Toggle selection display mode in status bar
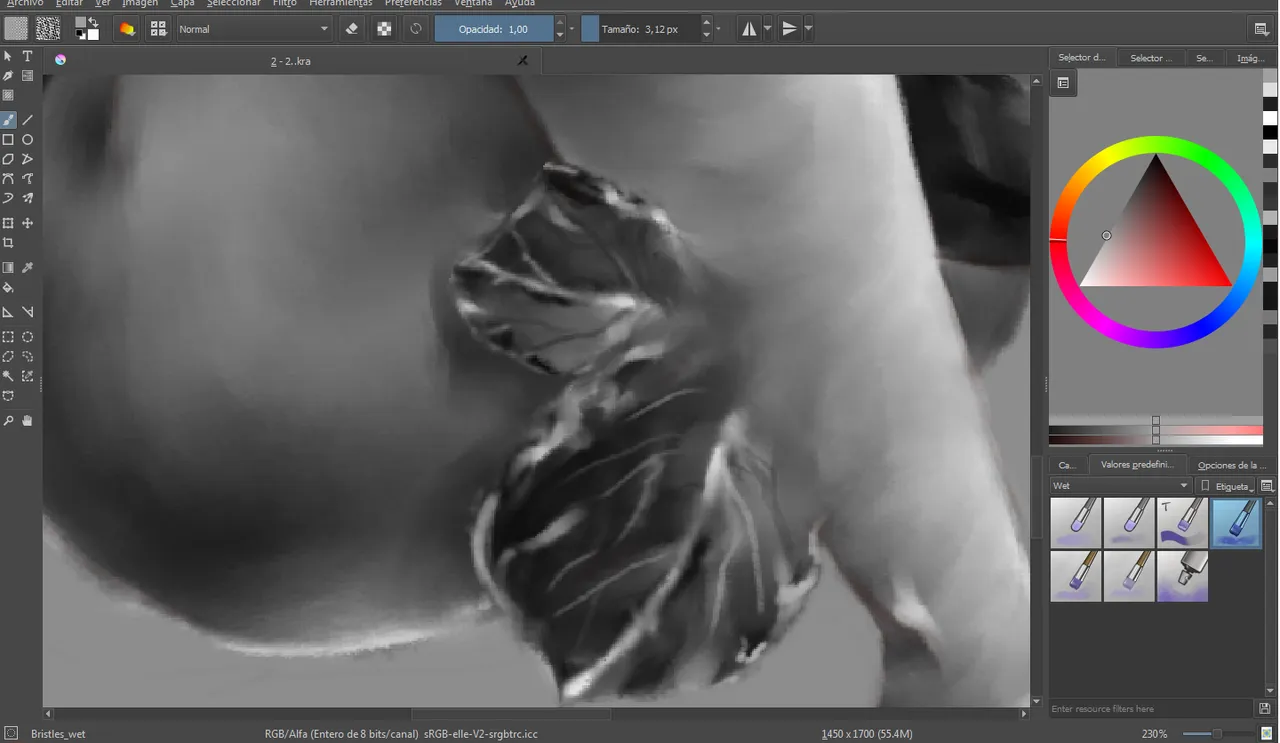The image size is (1280, 743). [10, 733]
